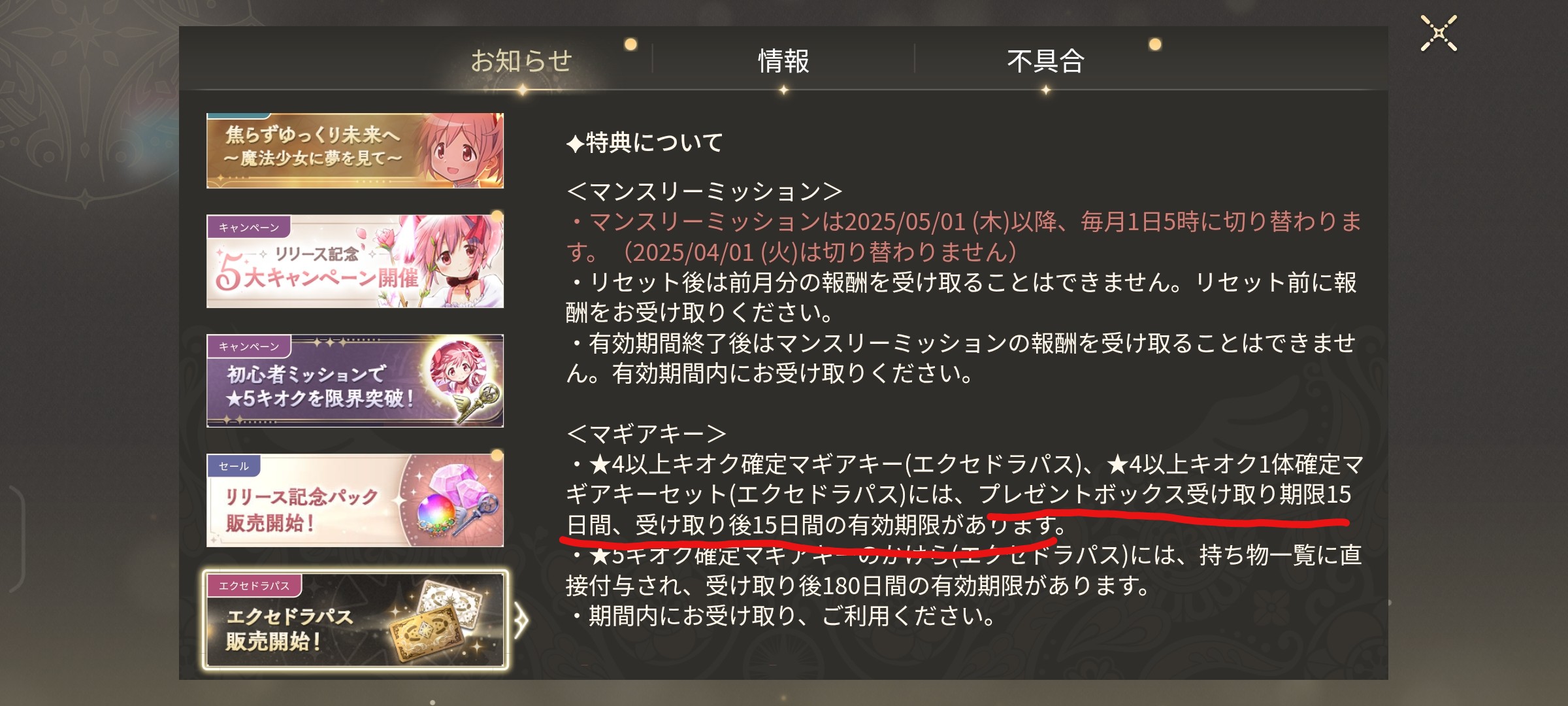The height and width of the screenshot is (706, 1568).
Task: Select エクセドラパス販売開始 banner
Action: click(355, 620)
